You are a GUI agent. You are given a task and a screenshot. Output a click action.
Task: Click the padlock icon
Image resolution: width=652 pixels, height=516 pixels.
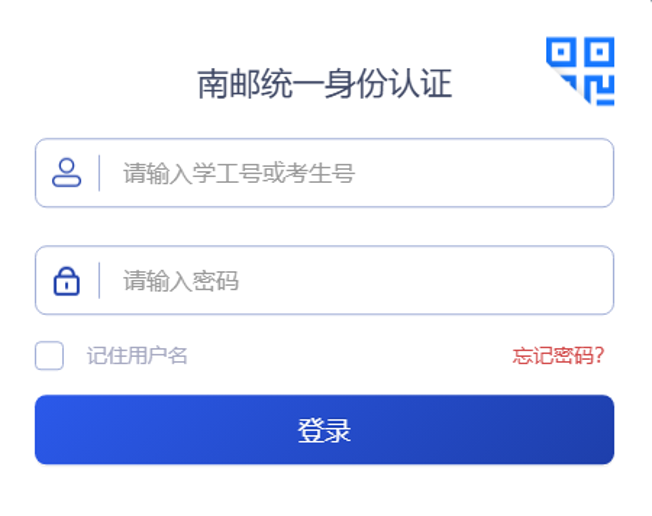point(66,280)
